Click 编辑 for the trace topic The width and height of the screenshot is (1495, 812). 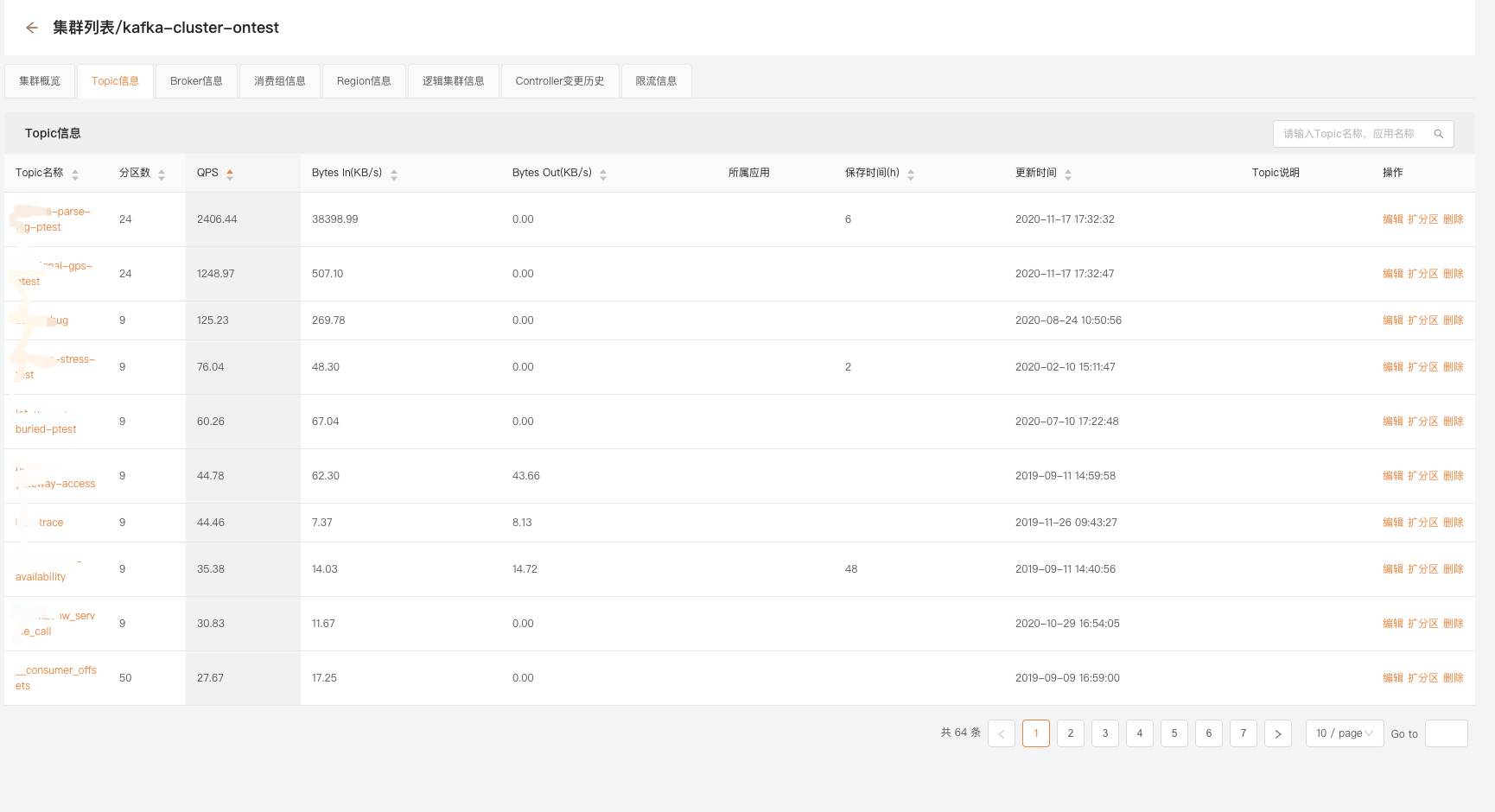[x=1393, y=523]
